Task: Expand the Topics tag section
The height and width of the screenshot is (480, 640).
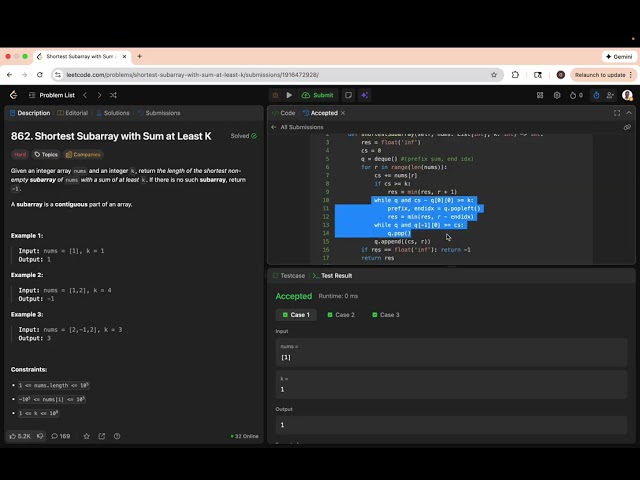Action: [45, 154]
